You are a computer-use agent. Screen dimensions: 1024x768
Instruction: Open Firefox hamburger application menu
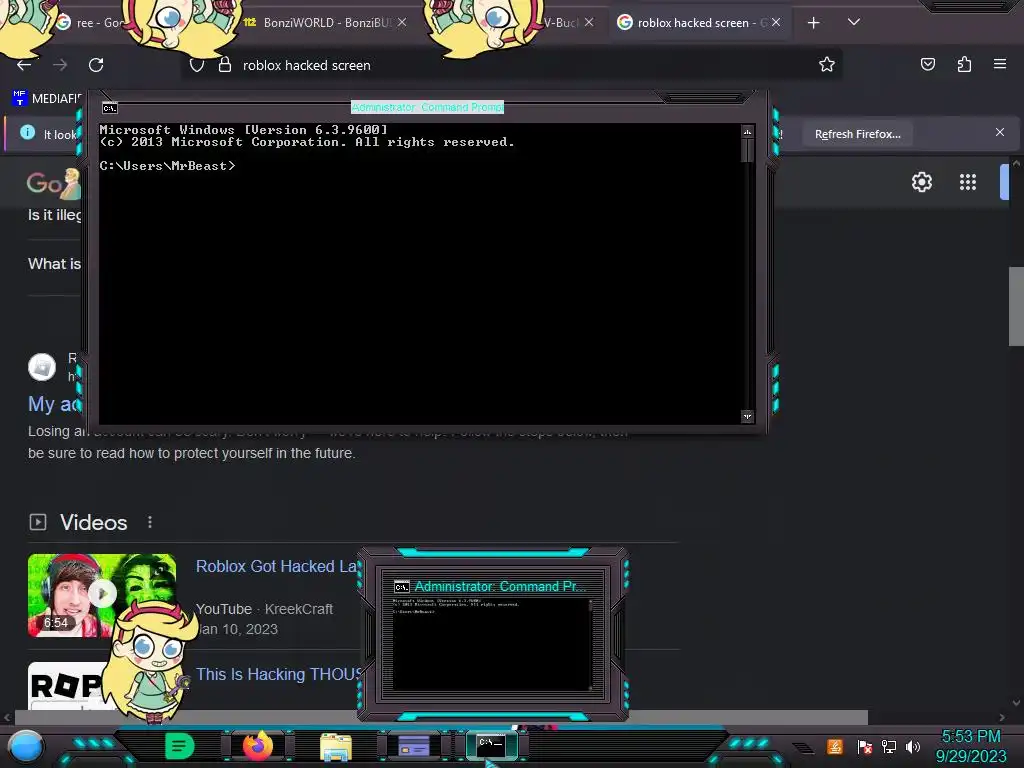pos(1000,64)
